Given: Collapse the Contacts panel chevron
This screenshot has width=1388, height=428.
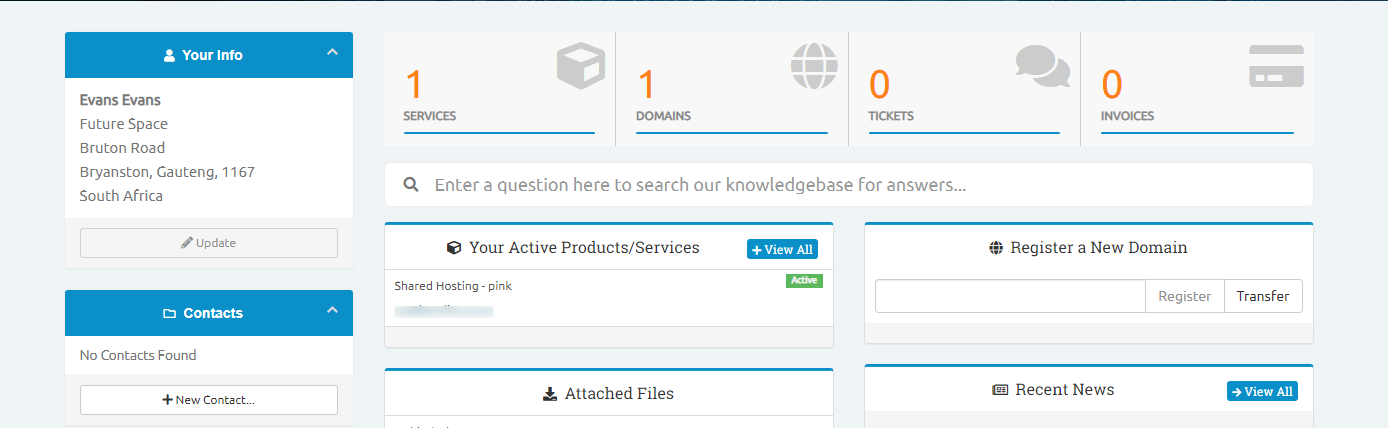Looking at the screenshot, I should [333, 311].
